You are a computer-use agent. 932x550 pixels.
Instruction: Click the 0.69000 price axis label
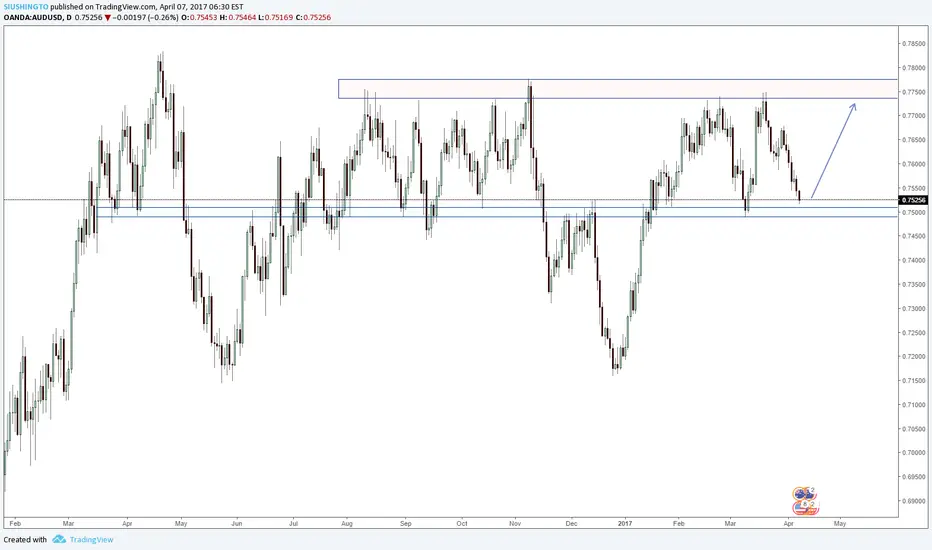click(914, 501)
